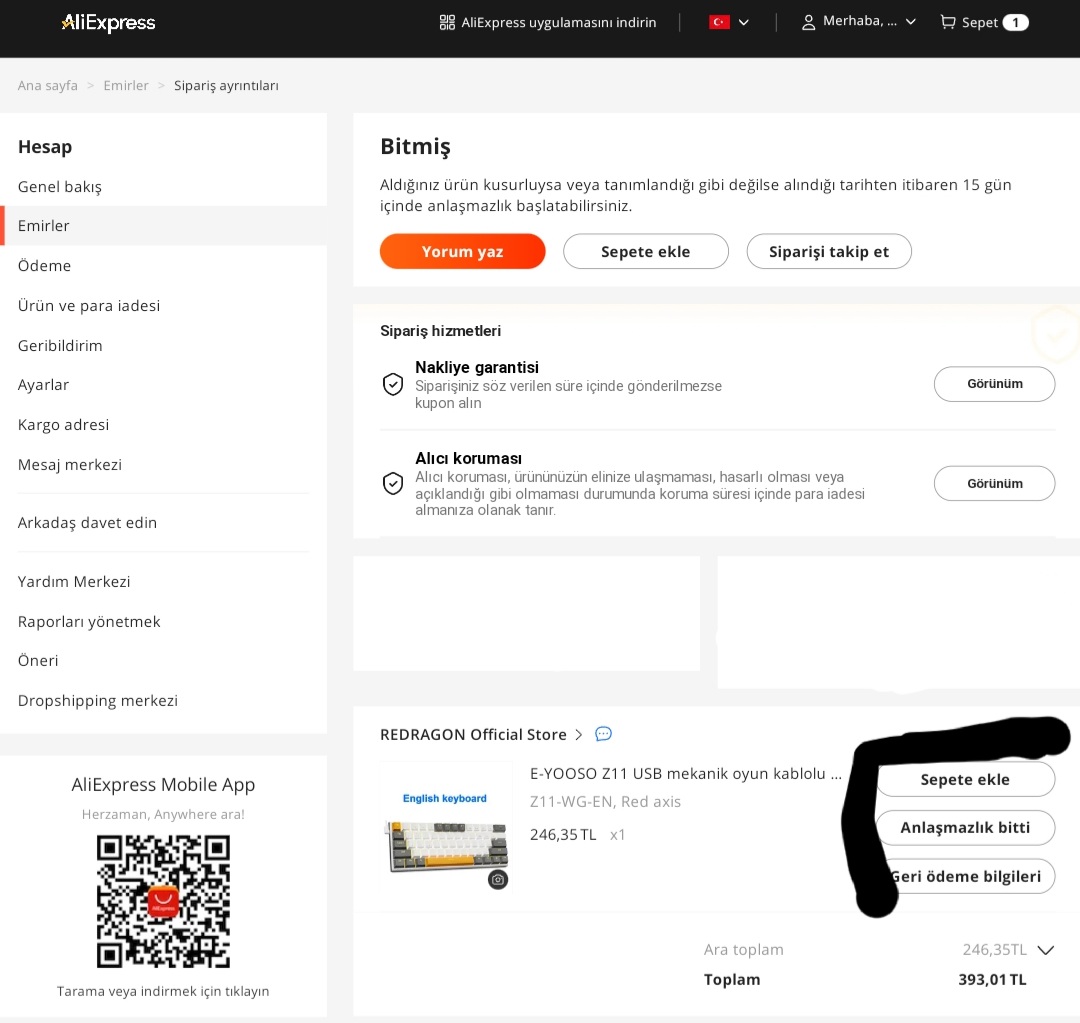
Task: Open the QR code app download icon
Action: pyautogui.click(x=447, y=23)
